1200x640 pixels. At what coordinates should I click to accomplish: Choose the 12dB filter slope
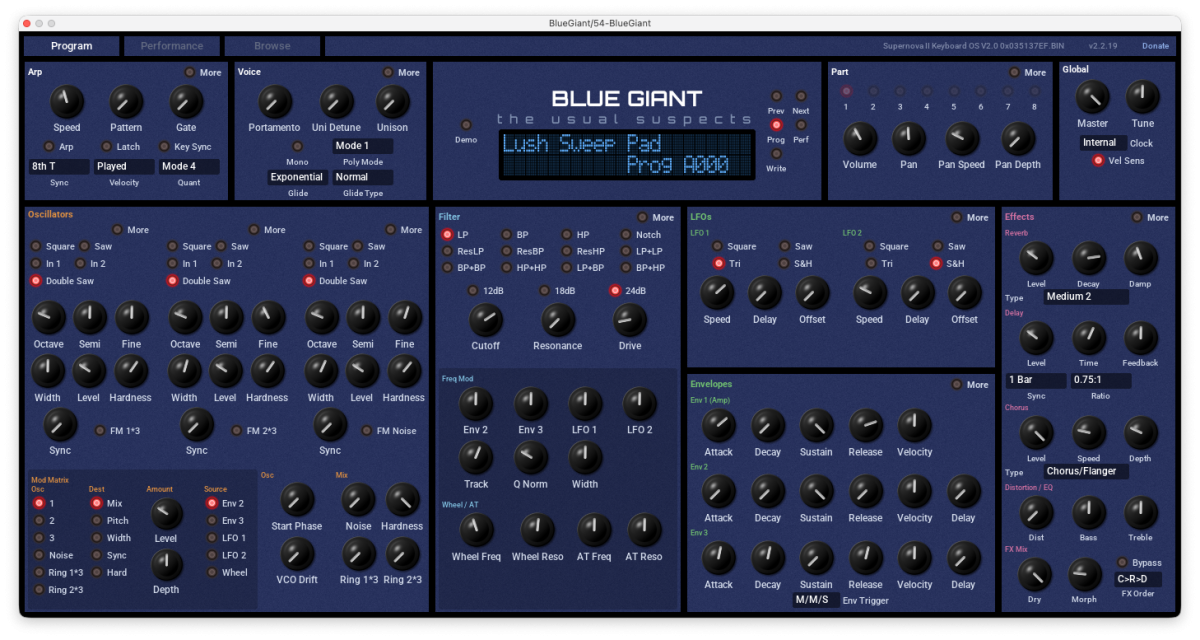click(472, 291)
